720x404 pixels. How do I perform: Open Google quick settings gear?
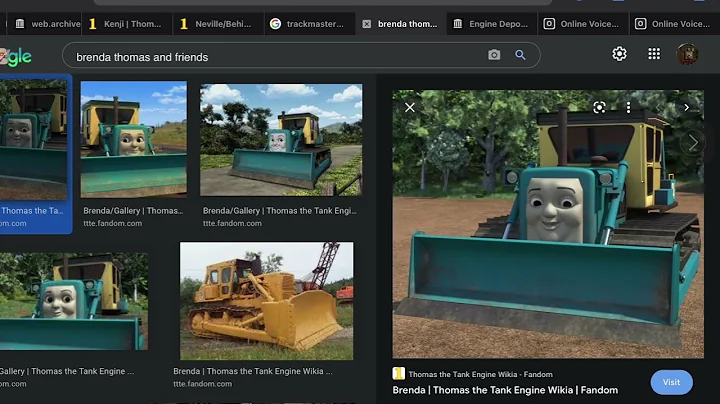tap(619, 54)
